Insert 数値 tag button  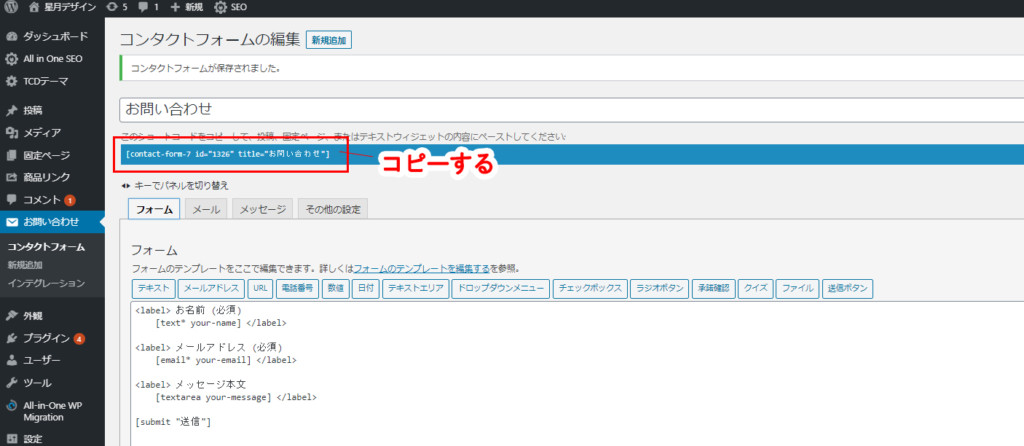tap(335, 288)
